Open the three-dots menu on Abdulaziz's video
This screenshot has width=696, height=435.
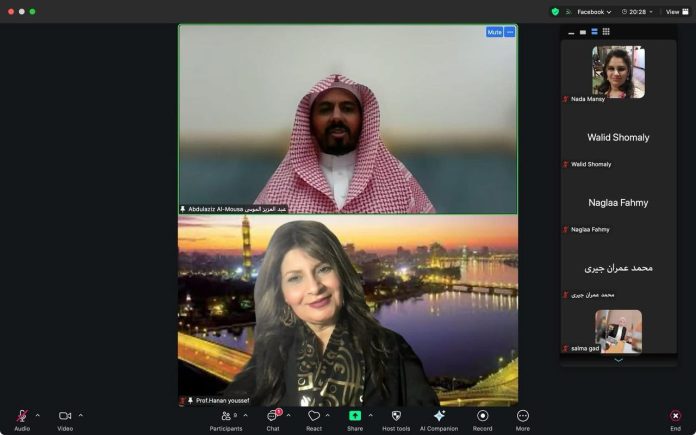click(510, 32)
